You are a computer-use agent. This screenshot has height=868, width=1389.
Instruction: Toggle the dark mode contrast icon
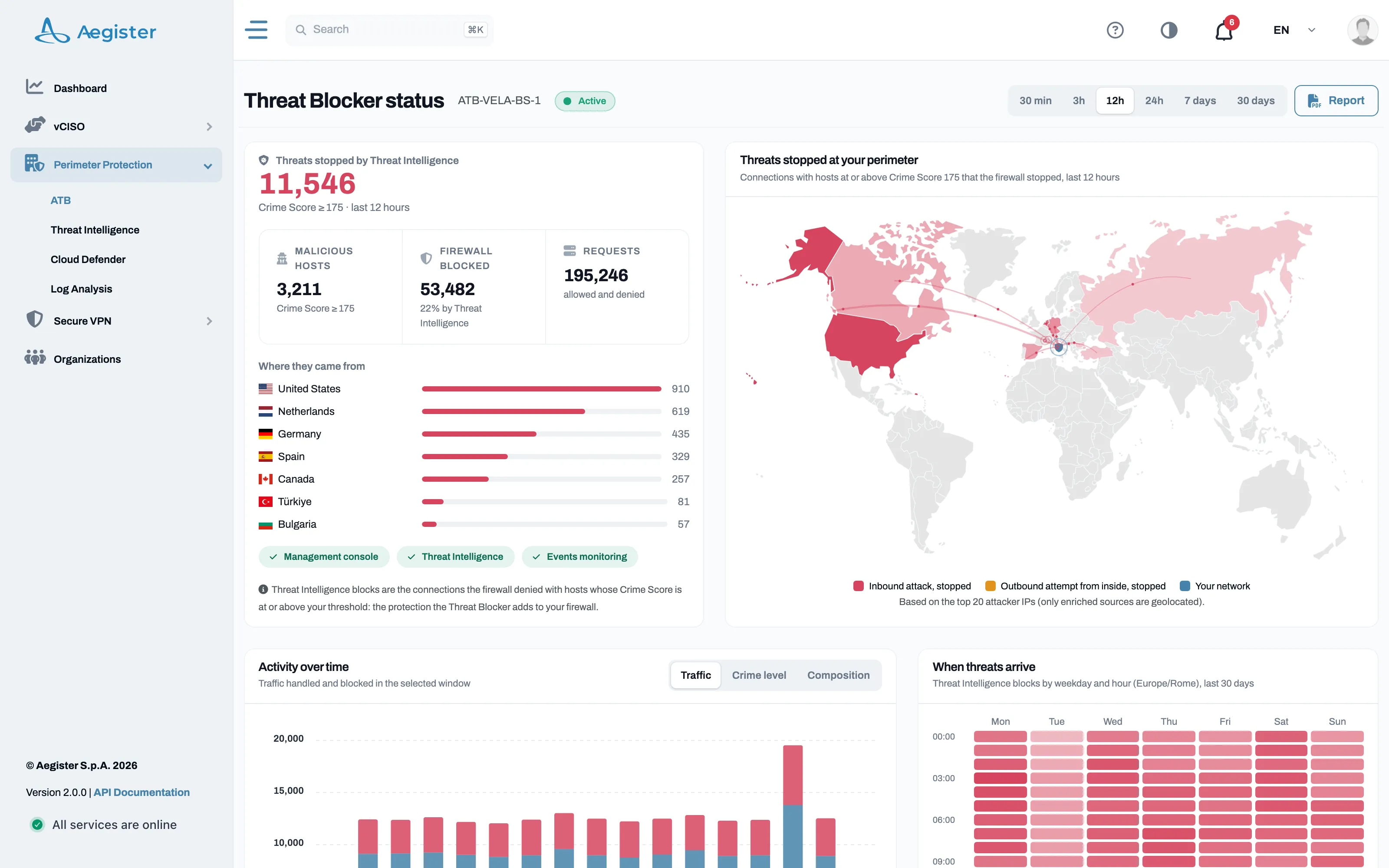point(1168,30)
